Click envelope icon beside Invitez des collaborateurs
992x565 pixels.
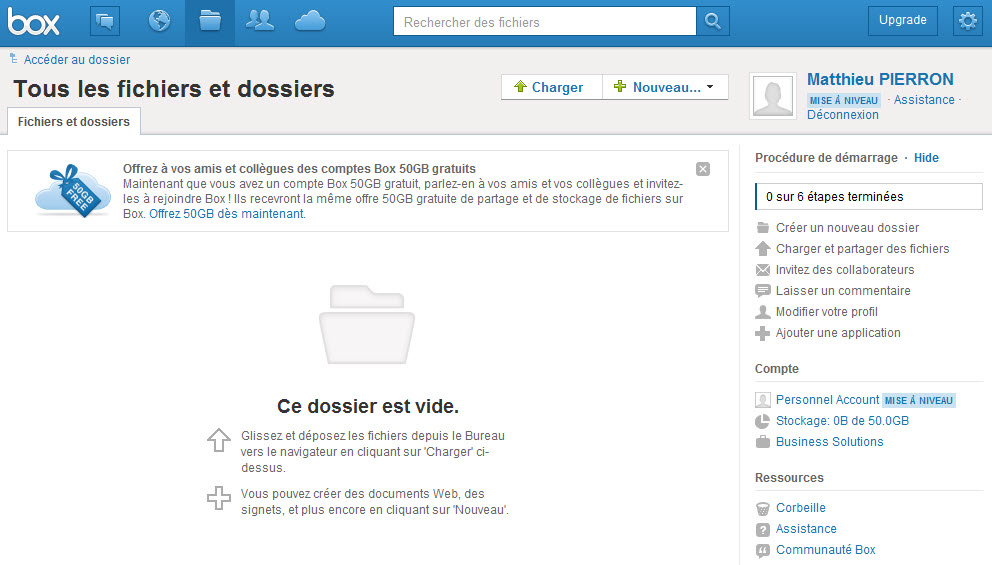click(x=763, y=270)
